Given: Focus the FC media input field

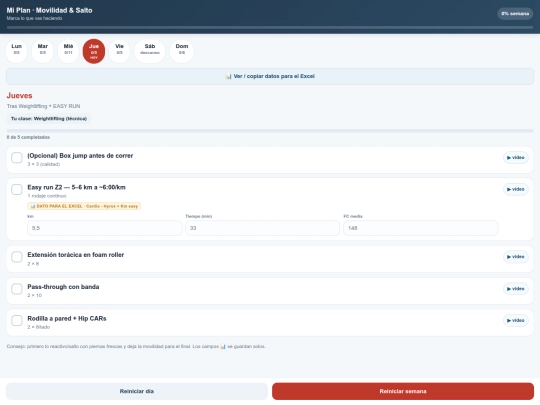Looking at the screenshot, I should coord(420,228).
